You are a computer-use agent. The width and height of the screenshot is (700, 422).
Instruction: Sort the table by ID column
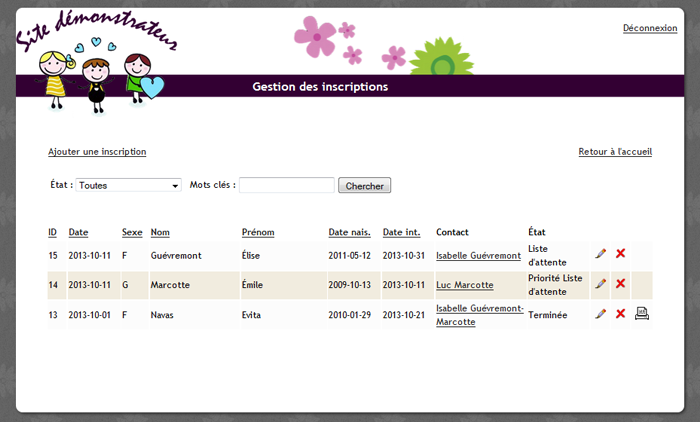[x=52, y=232]
